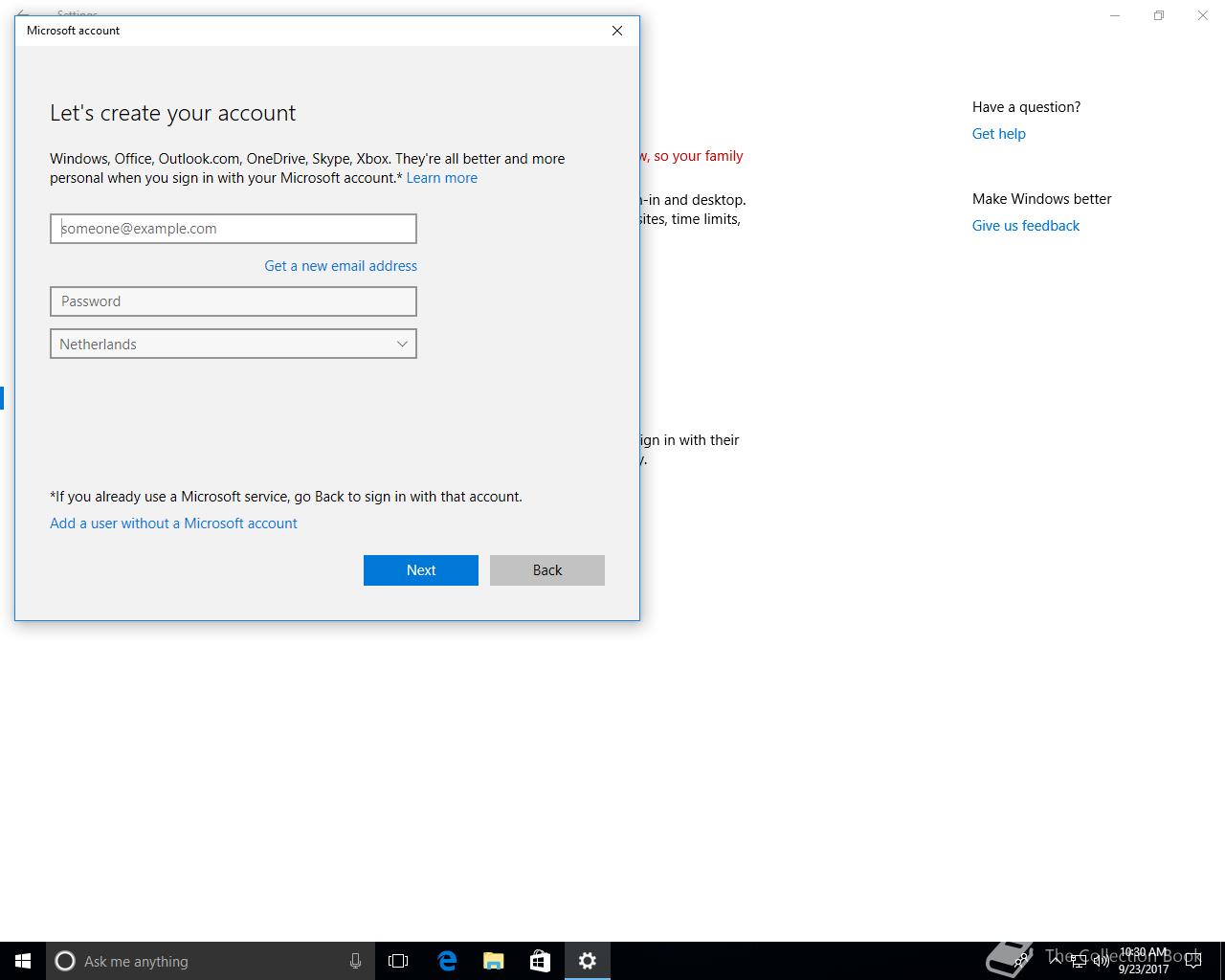Return using the Back button
Screen dimensions: 1225x980
click(x=547, y=570)
